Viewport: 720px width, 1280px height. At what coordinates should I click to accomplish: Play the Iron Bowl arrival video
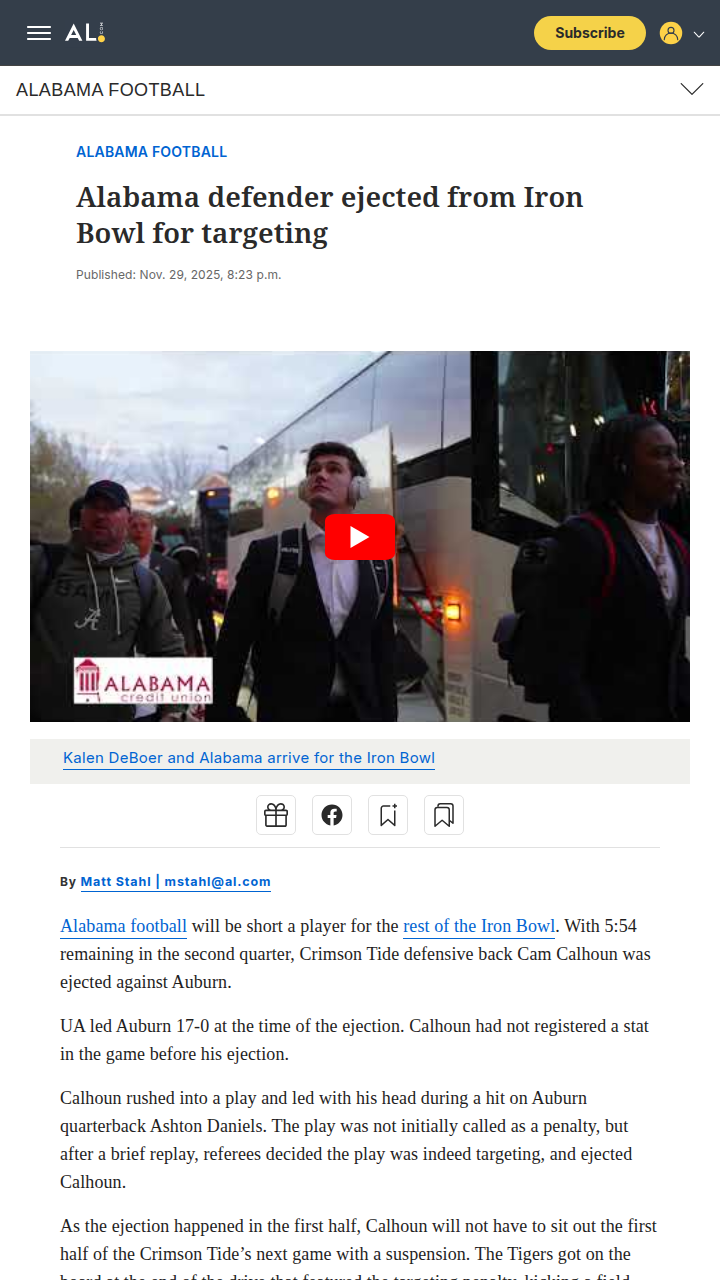point(360,537)
